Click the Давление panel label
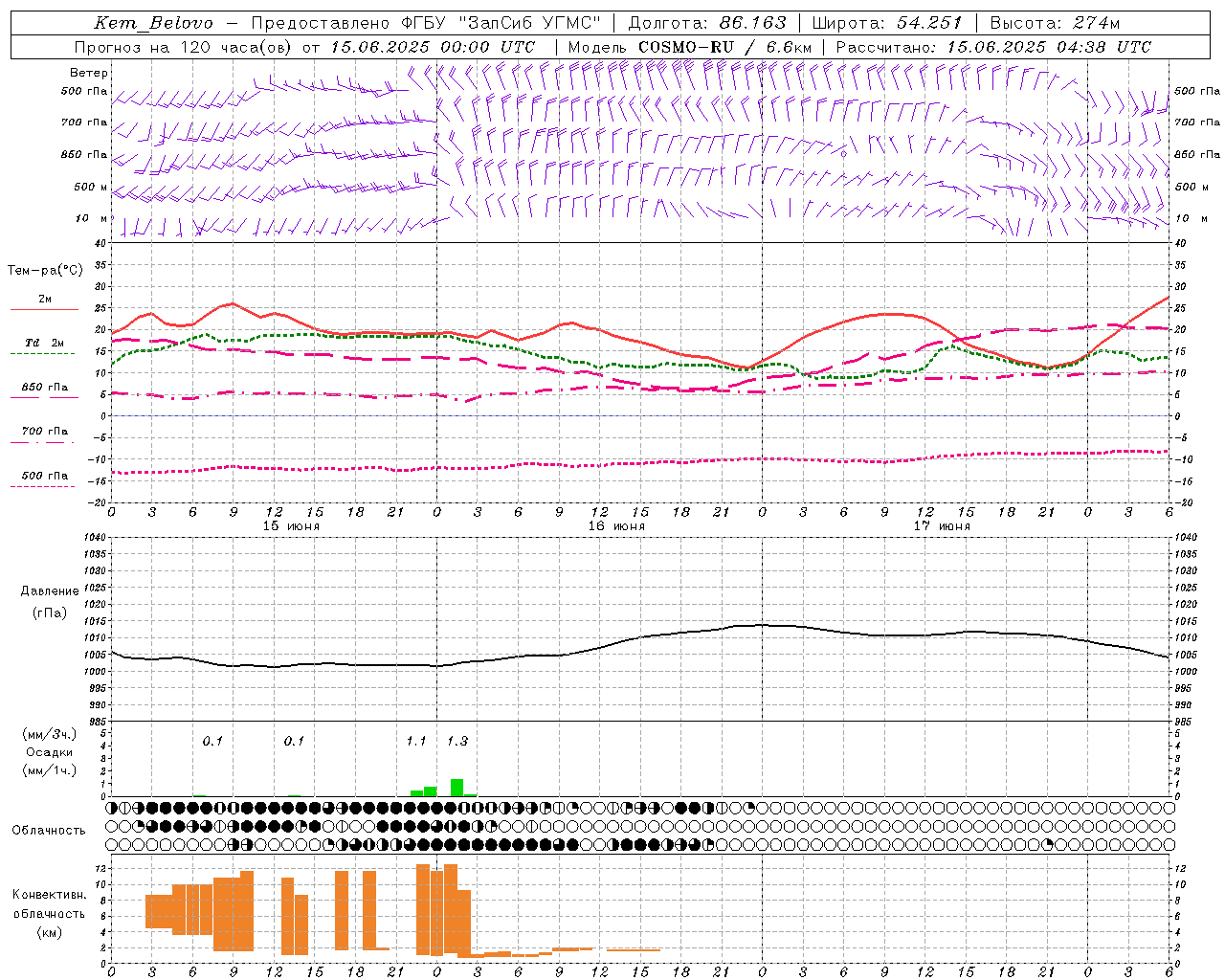Viewport: 1225px width, 980px height. [x=50, y=591]
